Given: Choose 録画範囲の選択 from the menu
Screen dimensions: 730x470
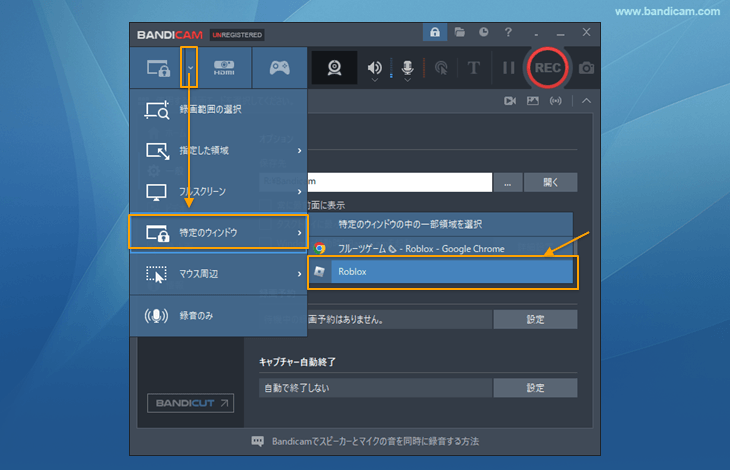Looking at the screenshot, I should (218, 110).
